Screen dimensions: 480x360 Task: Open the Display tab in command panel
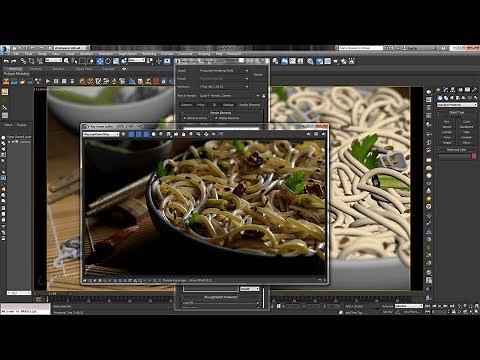coord(467,90)
